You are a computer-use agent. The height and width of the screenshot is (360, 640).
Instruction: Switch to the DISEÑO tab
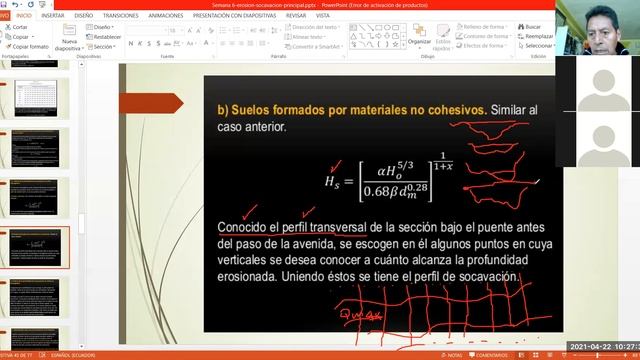tap(84, 16)
